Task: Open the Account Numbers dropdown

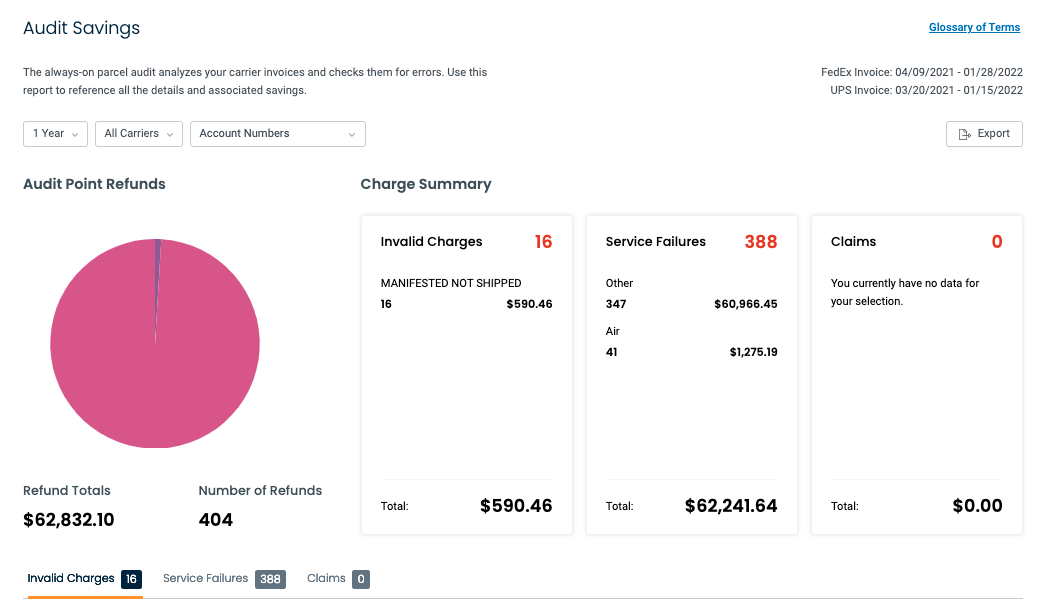Action: 277,133
